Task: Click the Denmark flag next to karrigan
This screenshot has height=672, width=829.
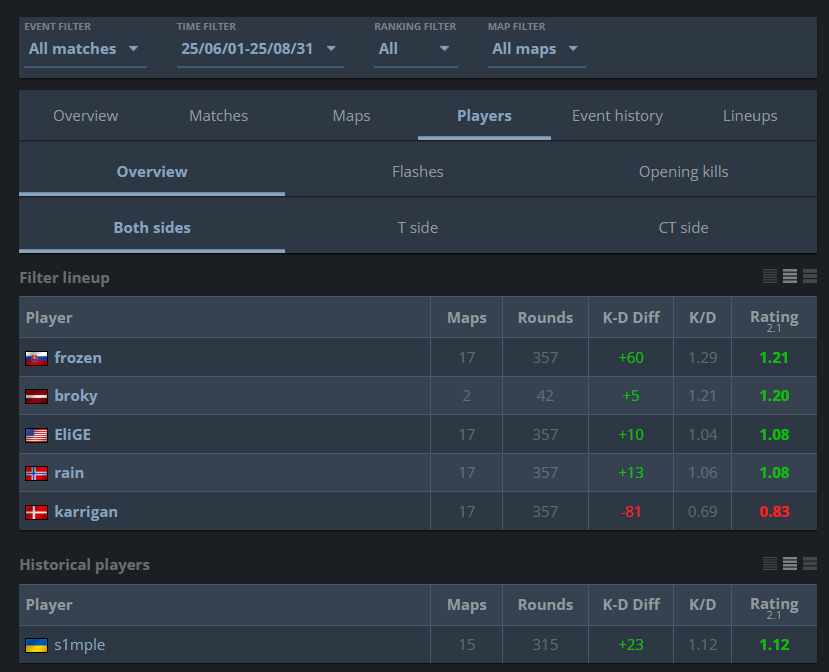Action: pos(36,512)
